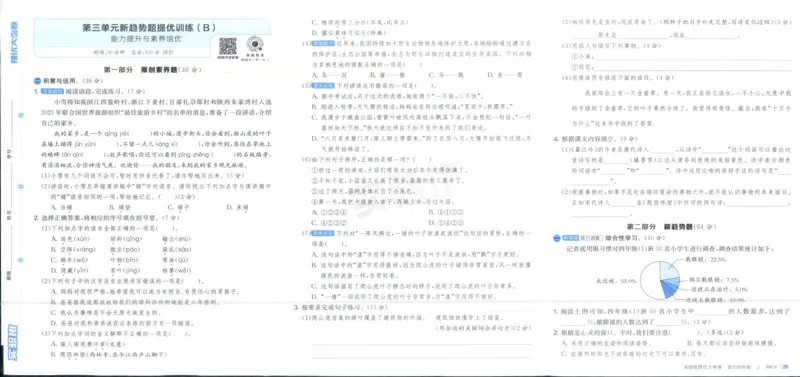The image size is (800, 377).
Task: Click option C 梅须逊雪三分白 at the column top
Action: (360, 22)
